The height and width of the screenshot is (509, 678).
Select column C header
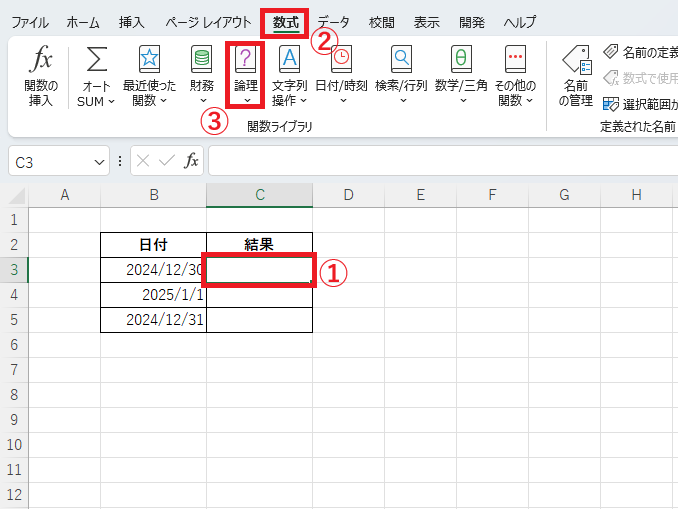[x=259, y=195]
